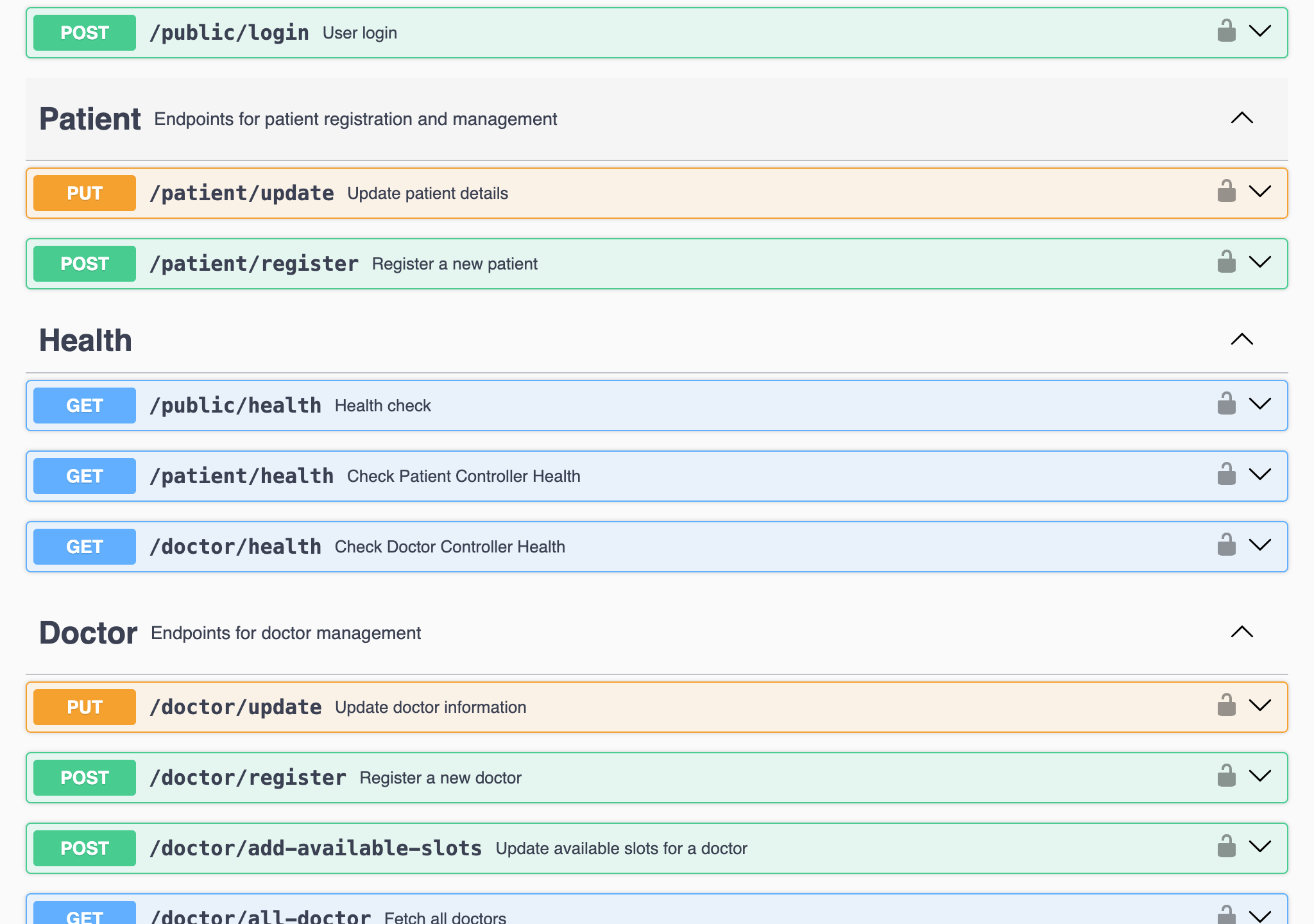Collapse the Patient section
1314x924 pixels.
point(1242,118)
